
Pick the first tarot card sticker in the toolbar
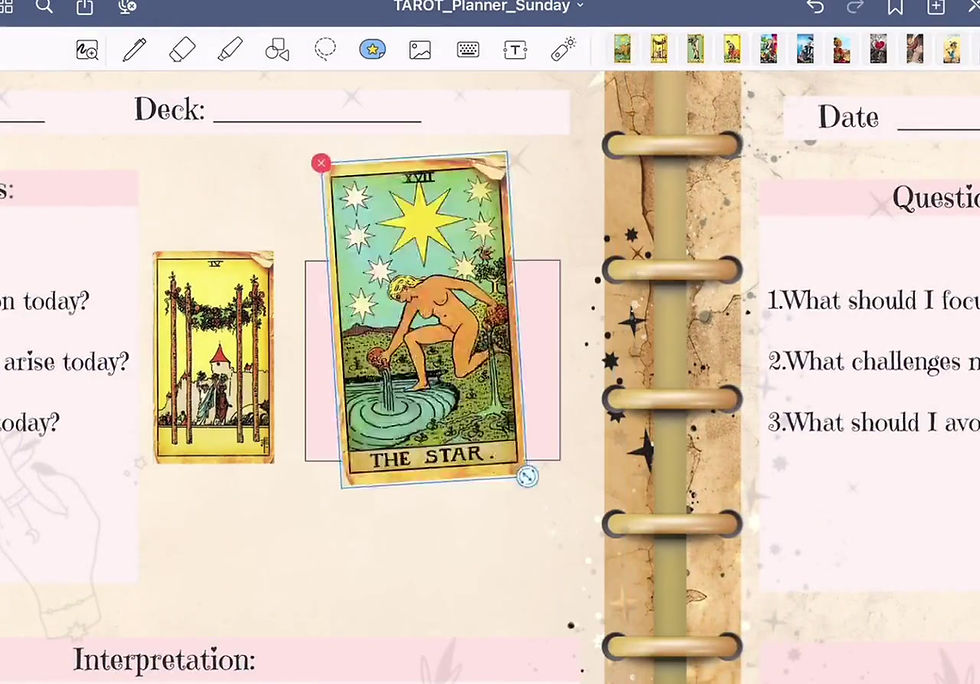[x=622, y=49]
